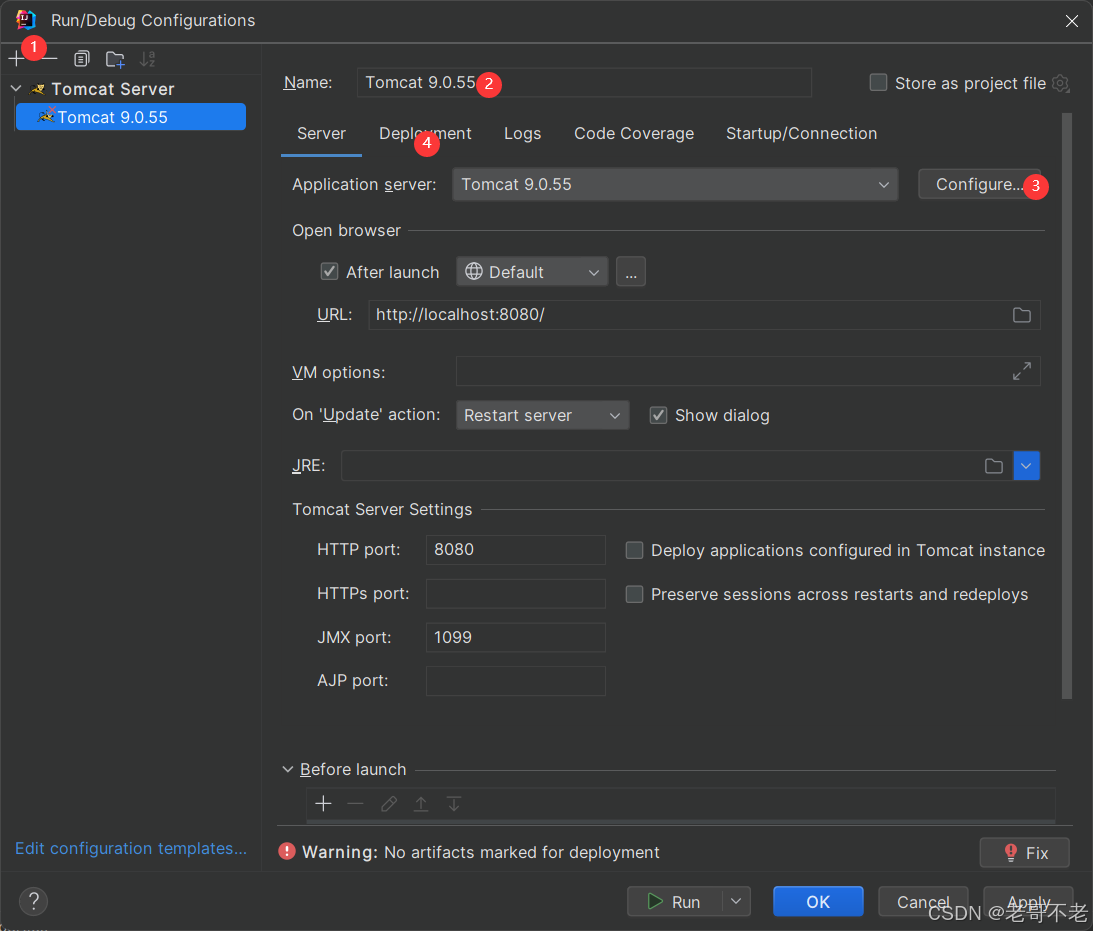Switch to the Code Coverage tab
The width and height of the screenshot is (1093, 931).
point(634,134)
